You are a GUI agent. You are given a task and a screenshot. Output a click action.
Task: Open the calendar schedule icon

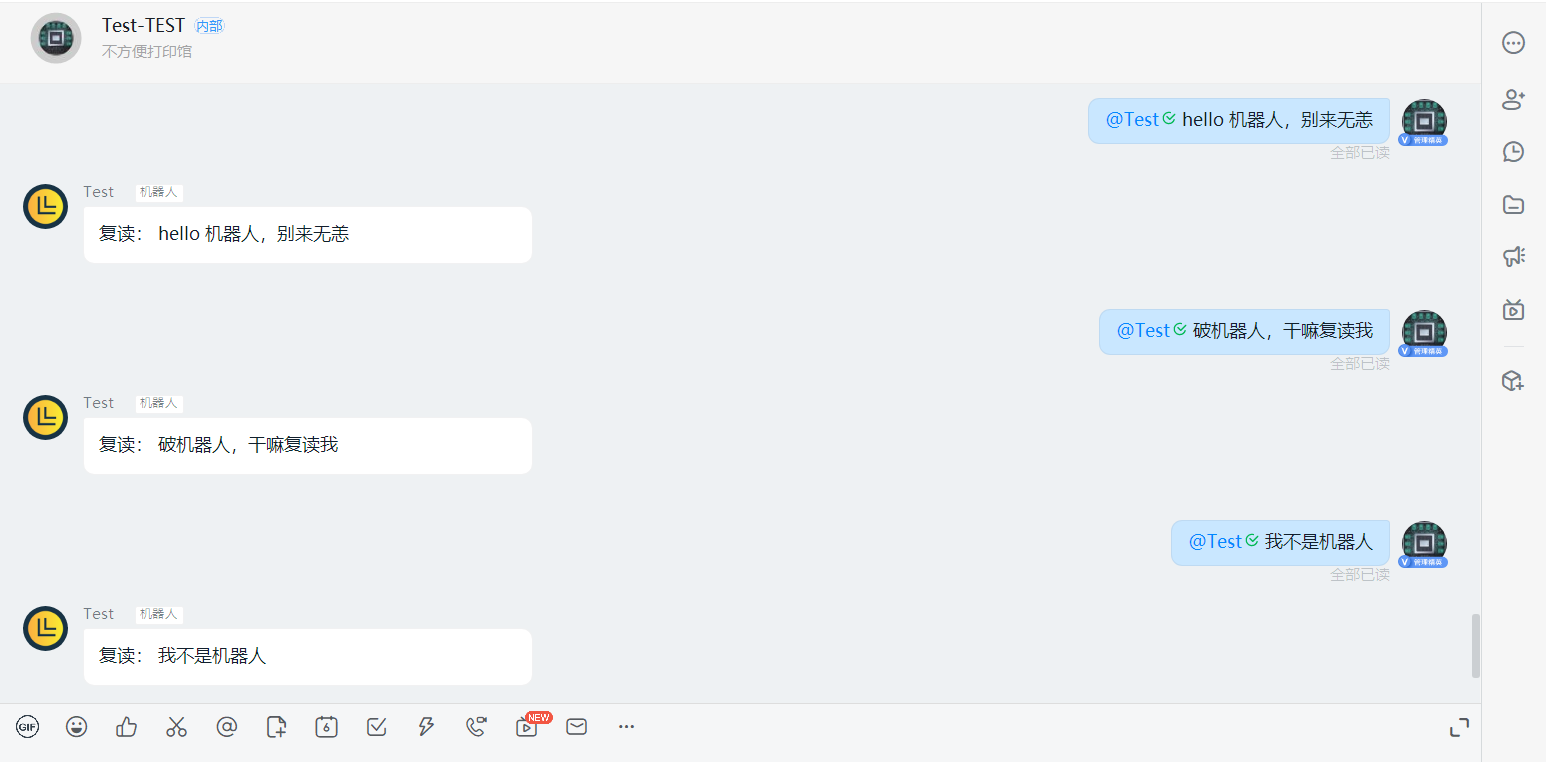click(x=326, y=727)
